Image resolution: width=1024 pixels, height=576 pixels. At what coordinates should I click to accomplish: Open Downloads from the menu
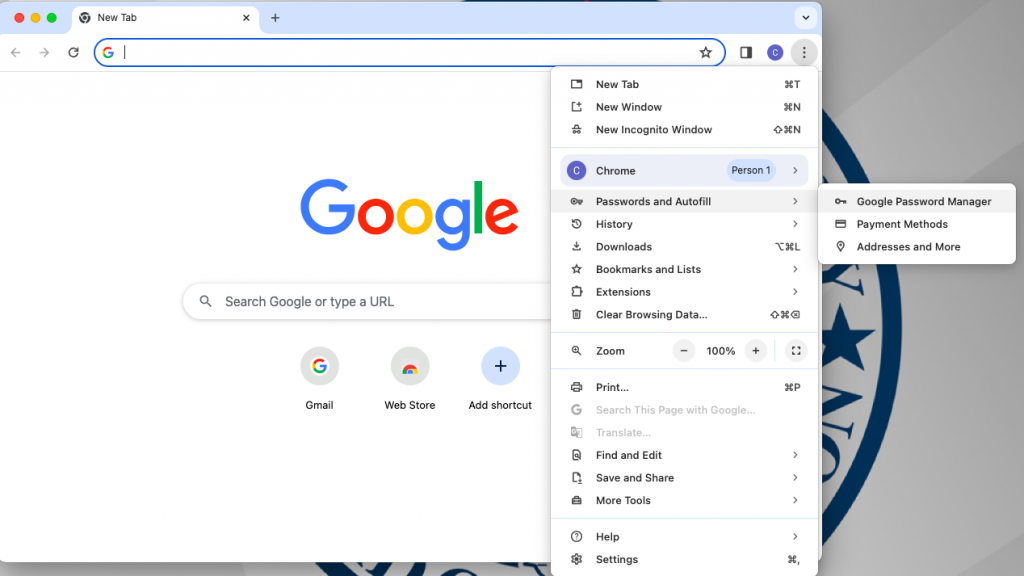[x=684, y=246]
